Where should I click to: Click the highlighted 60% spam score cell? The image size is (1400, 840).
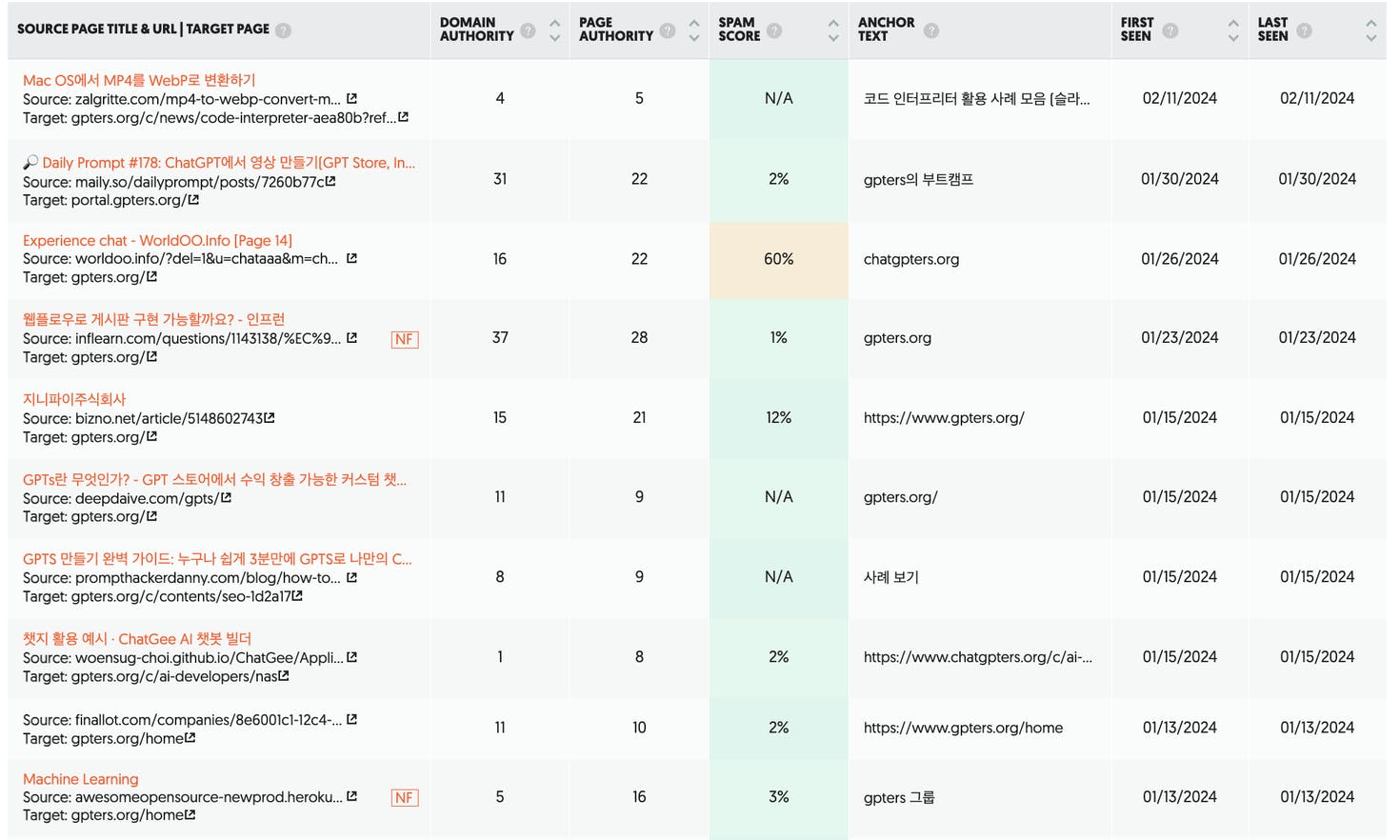(778, 259)
